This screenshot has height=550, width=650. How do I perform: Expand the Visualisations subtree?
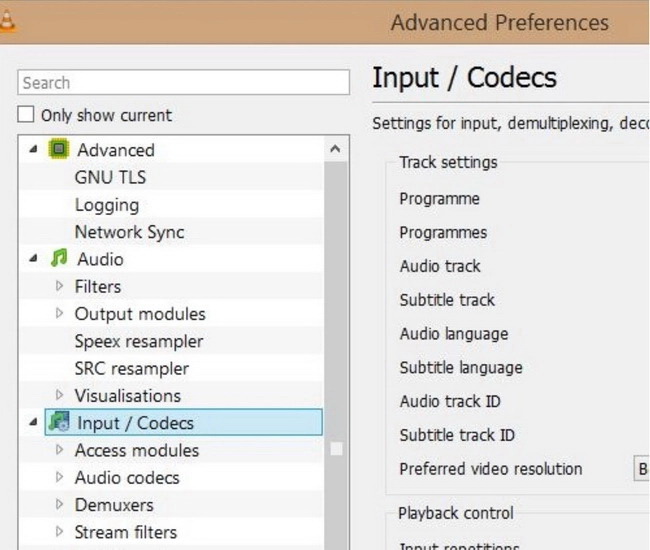(60, 396)
